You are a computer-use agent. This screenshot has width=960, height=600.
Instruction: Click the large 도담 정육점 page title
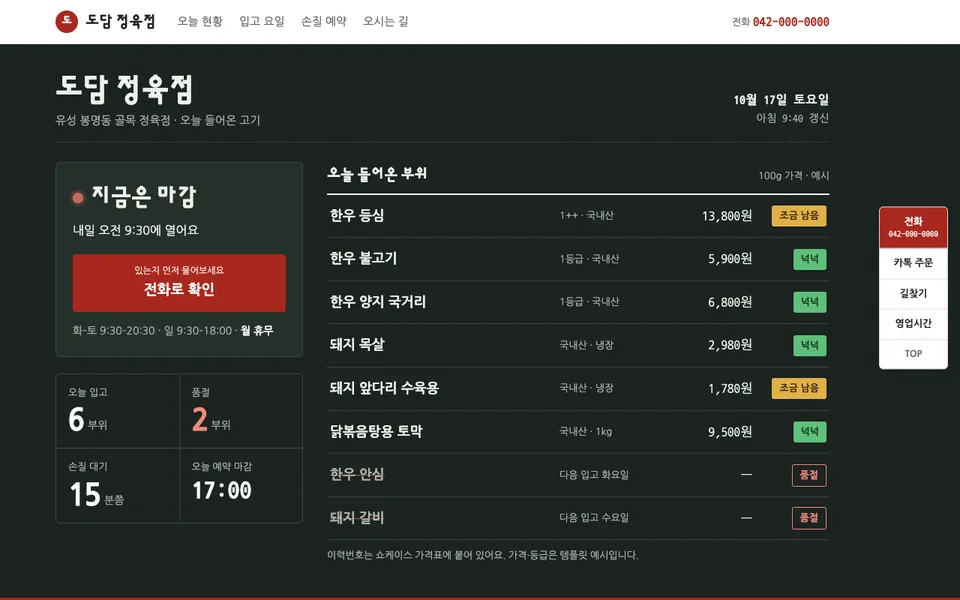coord(125,89)
